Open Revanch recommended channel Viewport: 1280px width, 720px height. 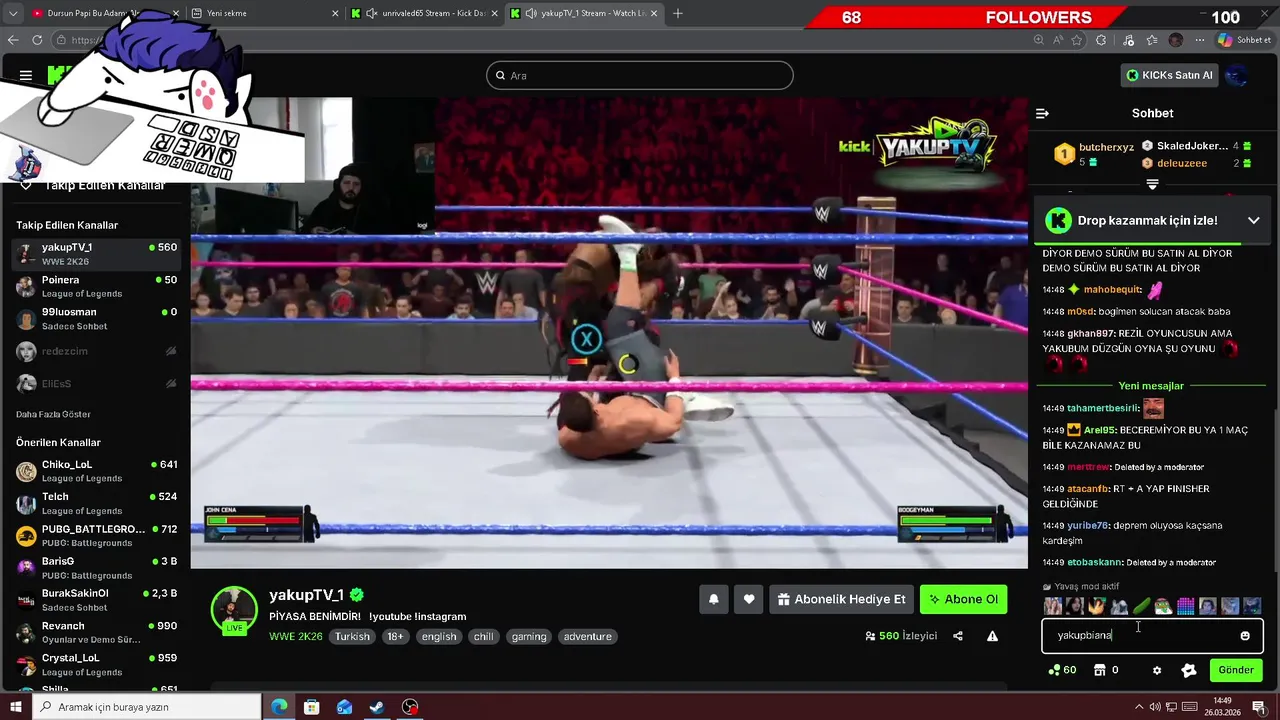pos(96,632)
